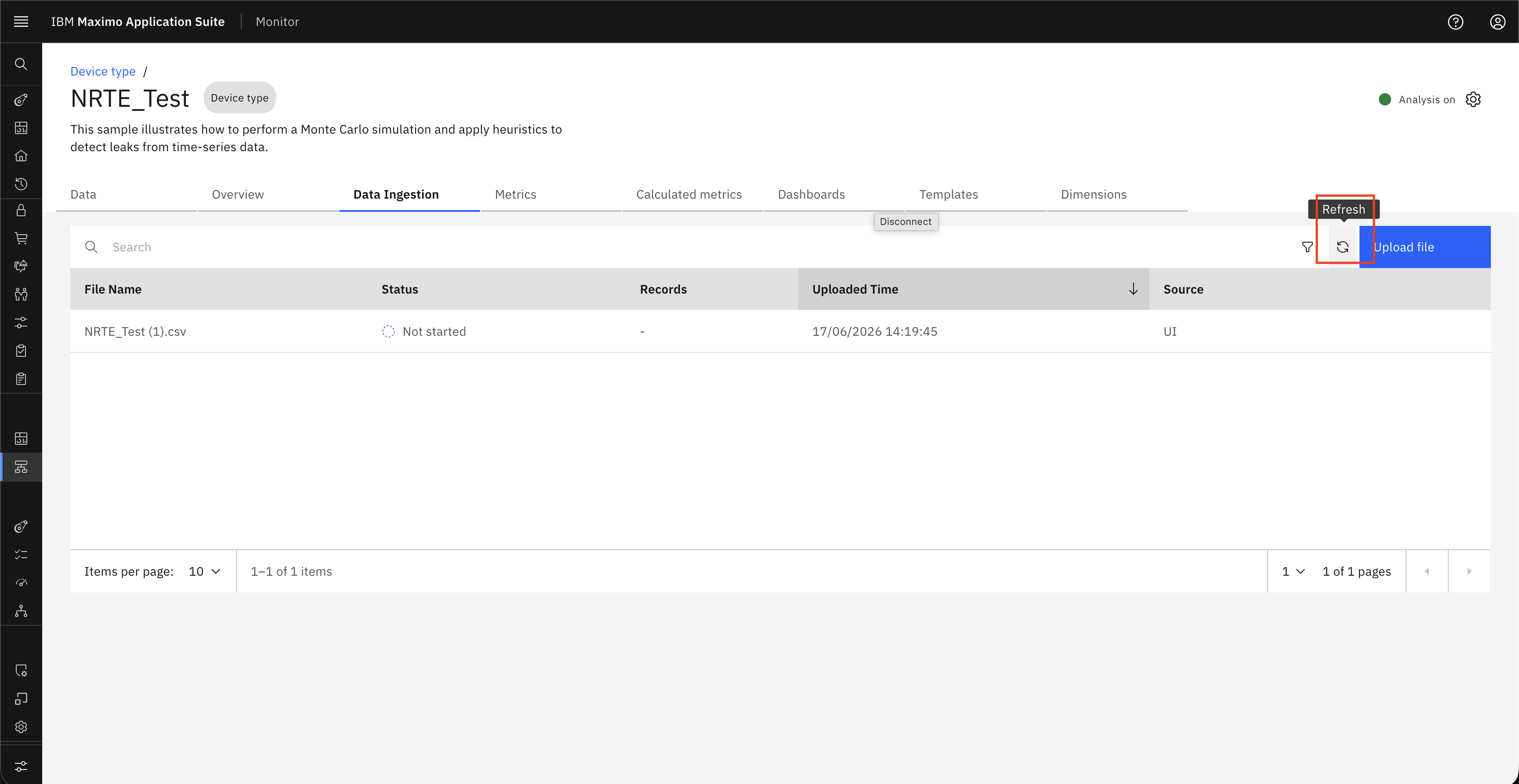Viewport: 1519px width, 784px height.
Task: Select the Data Ingestion tab
Action: 410,195
